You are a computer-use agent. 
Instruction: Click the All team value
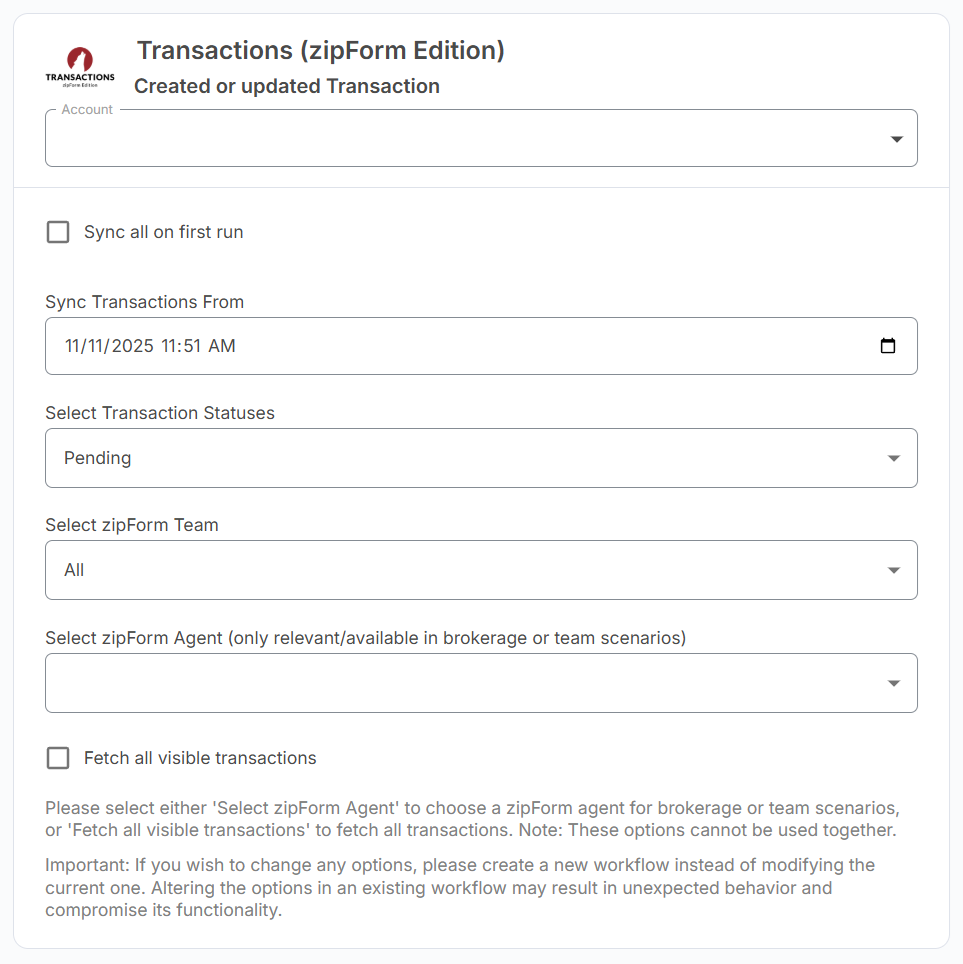tap(74, 570)
